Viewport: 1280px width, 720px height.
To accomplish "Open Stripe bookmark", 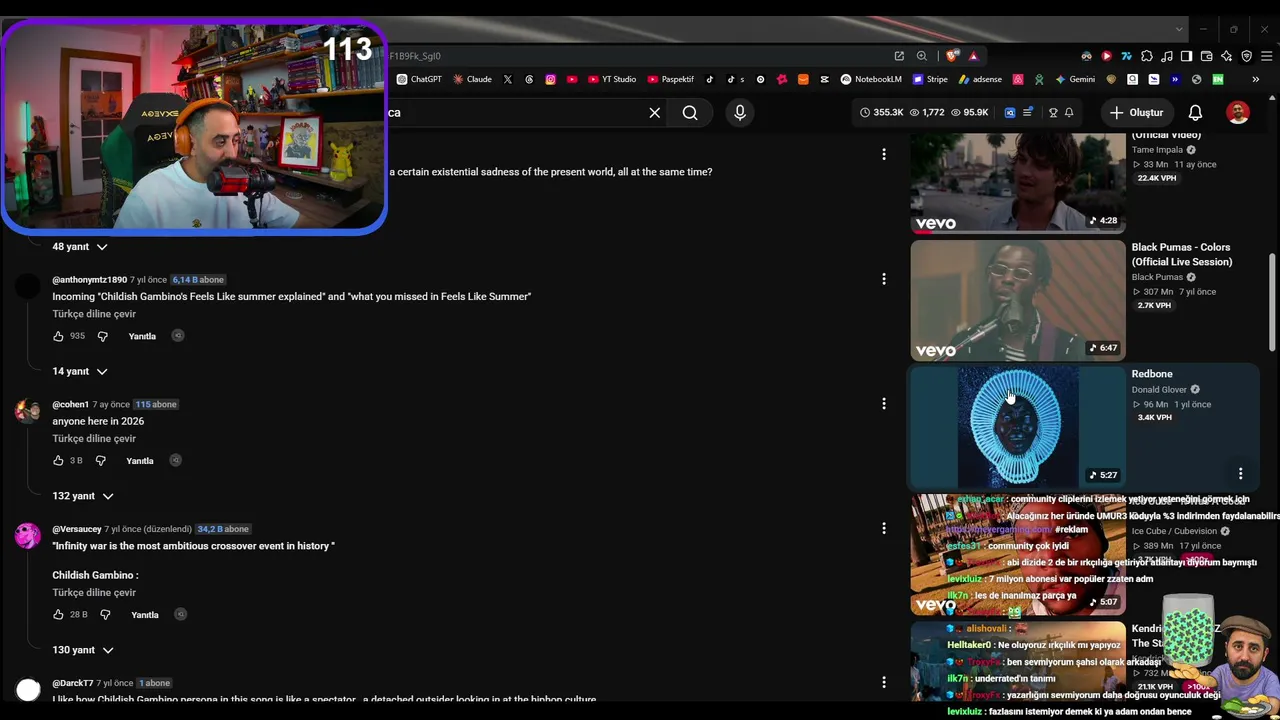I will click(930, 79).
